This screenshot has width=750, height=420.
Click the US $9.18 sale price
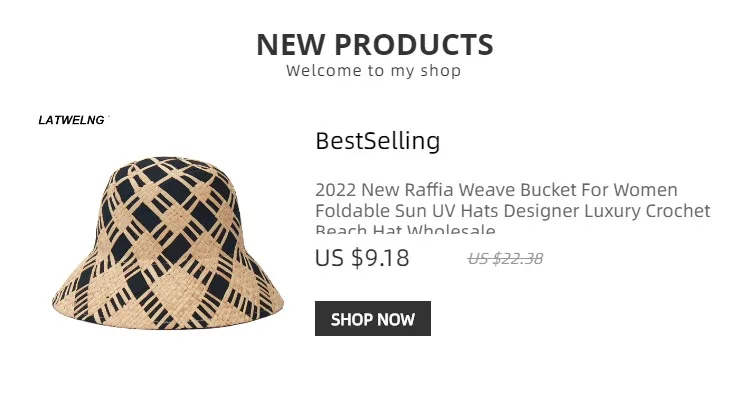tap(362, 258)
